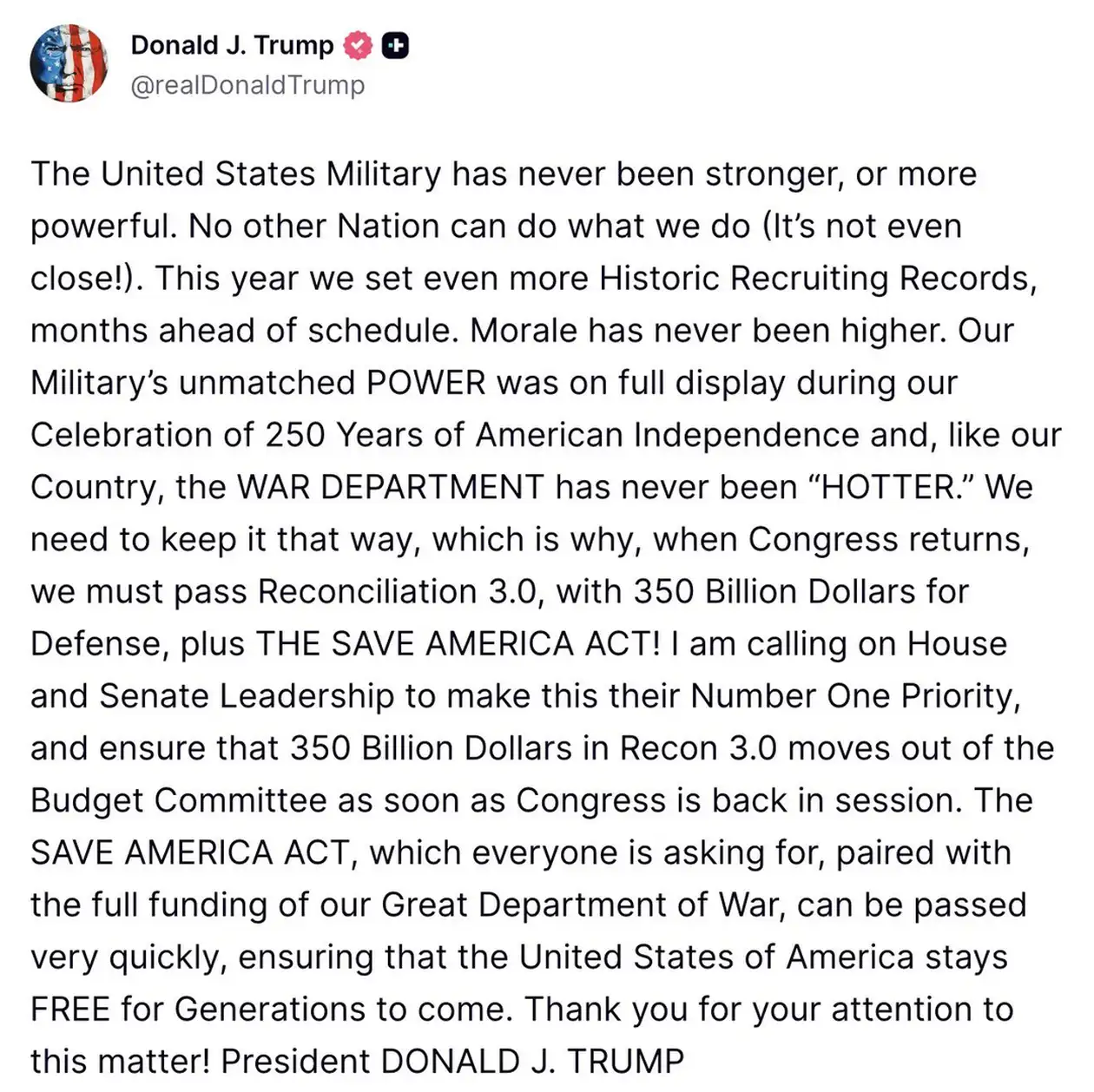1094x1092 pixels.
Task: Select the phrase WAR DEPARTMENT in the post
Action: pyautogui.click(x=391, y=487)
